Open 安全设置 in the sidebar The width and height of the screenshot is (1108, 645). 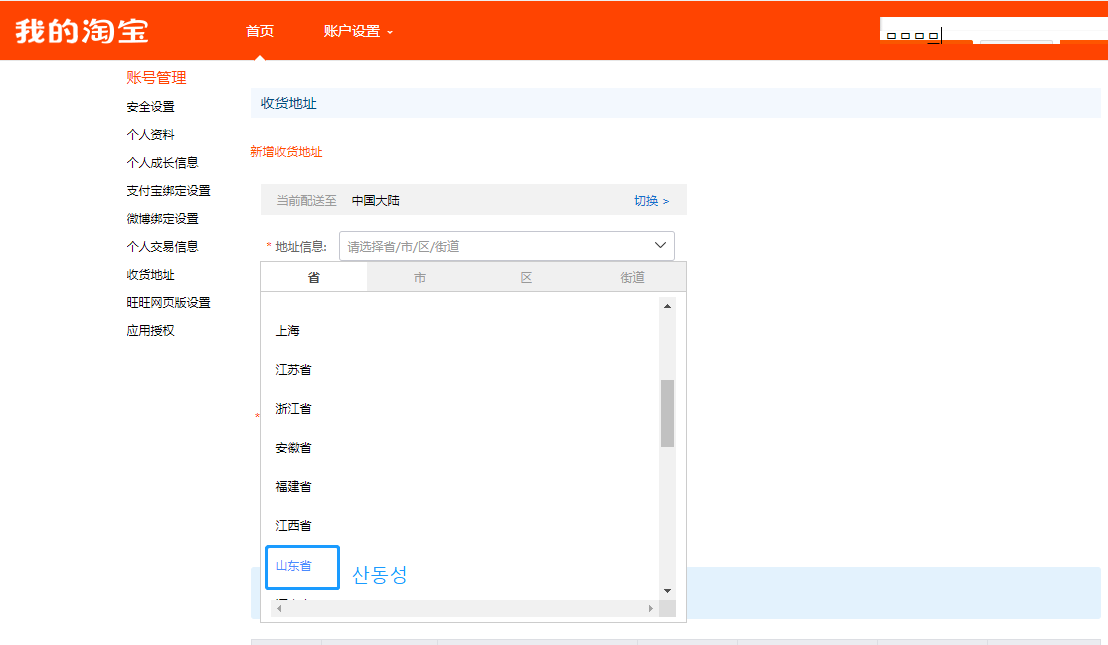pos(151,107)
